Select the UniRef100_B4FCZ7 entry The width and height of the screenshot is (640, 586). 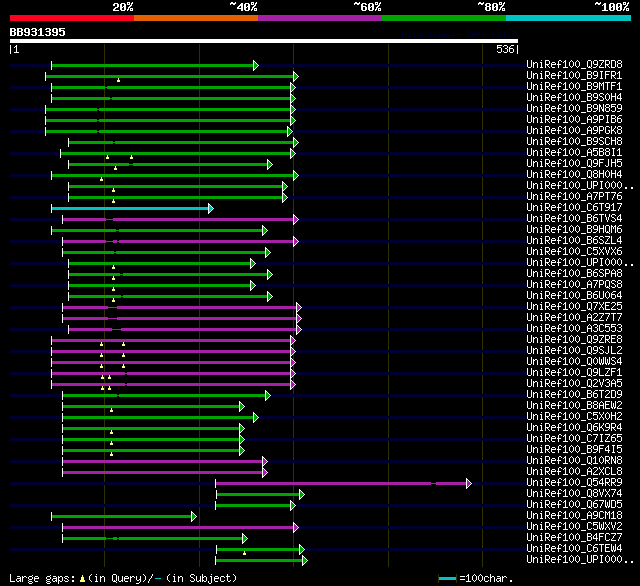(574, 538)
